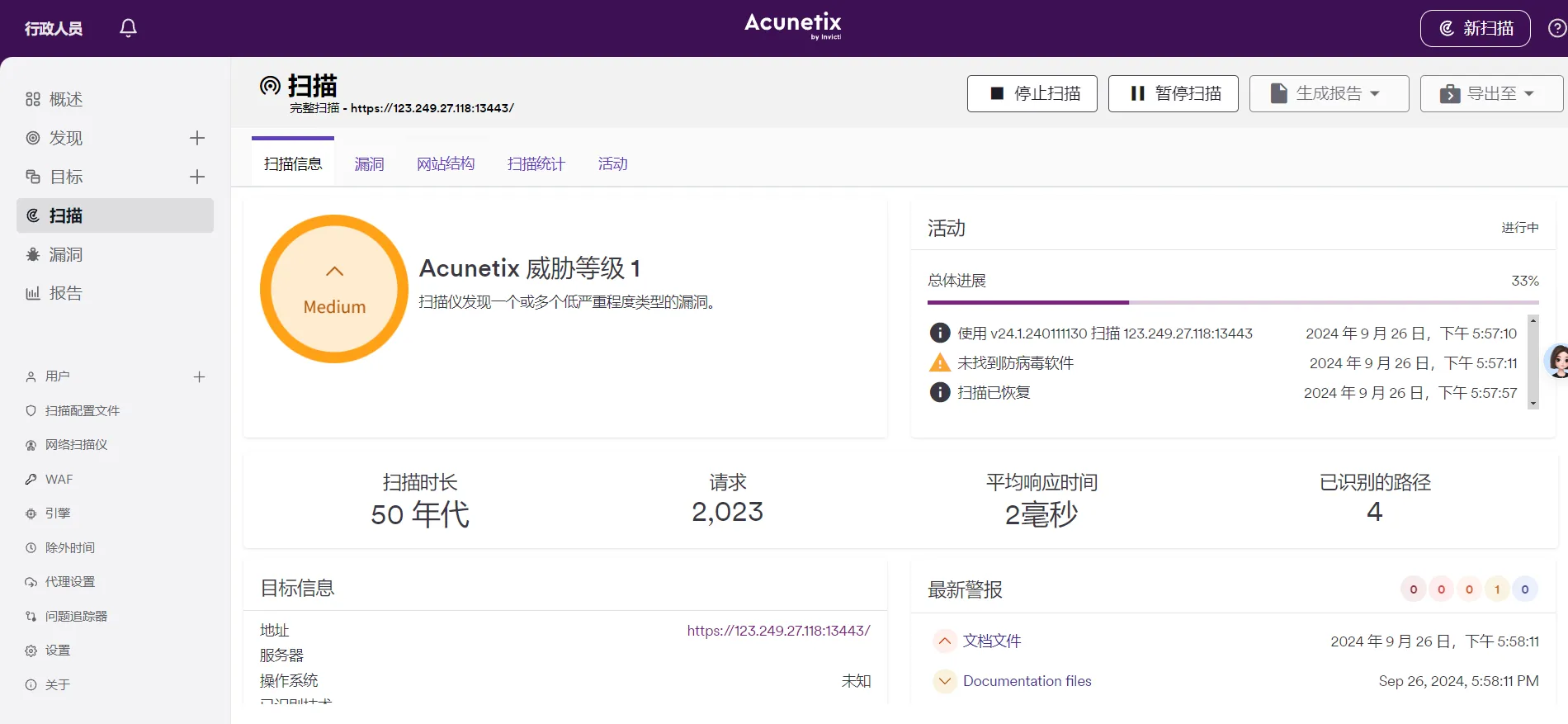The image size is (1568, 724).
Task: Expand Users (用户) with its plus button
Action: tap(199, 376)
